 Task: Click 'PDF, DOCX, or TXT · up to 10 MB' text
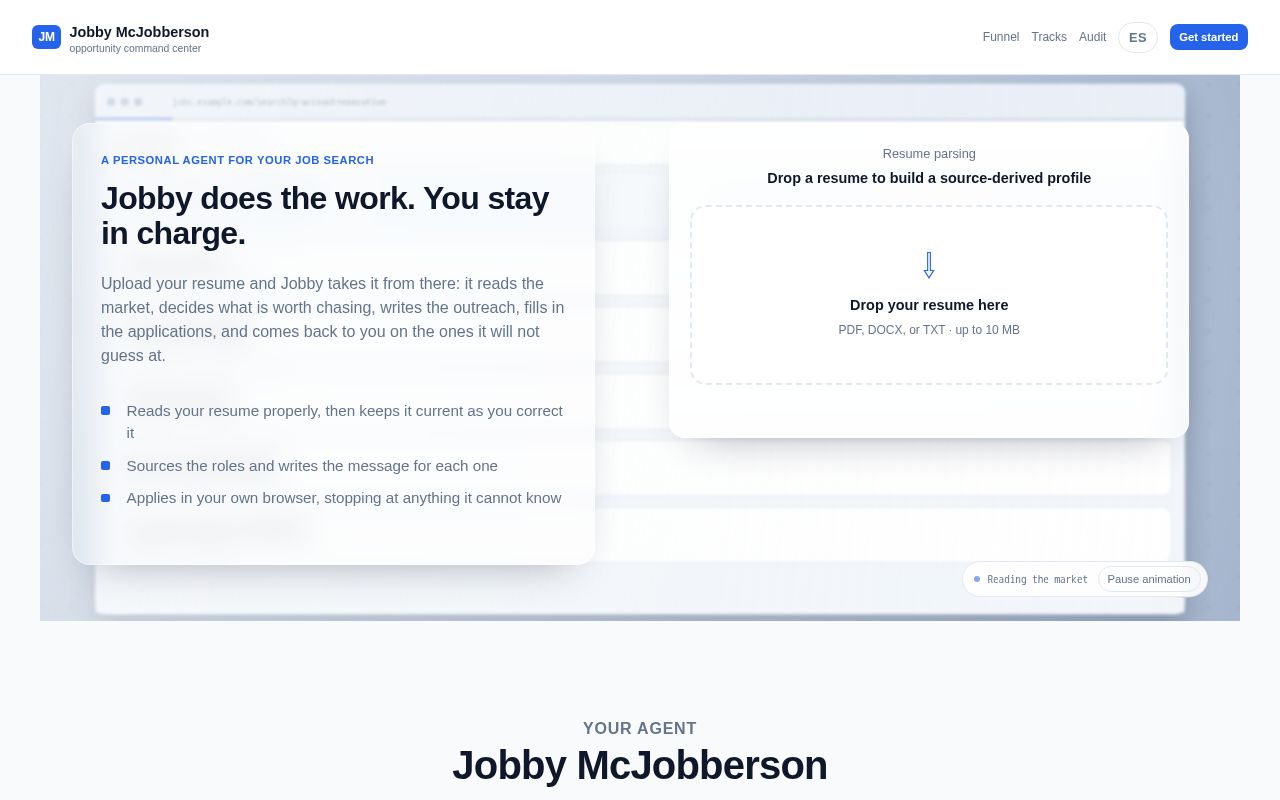click(x=929, y=330)
